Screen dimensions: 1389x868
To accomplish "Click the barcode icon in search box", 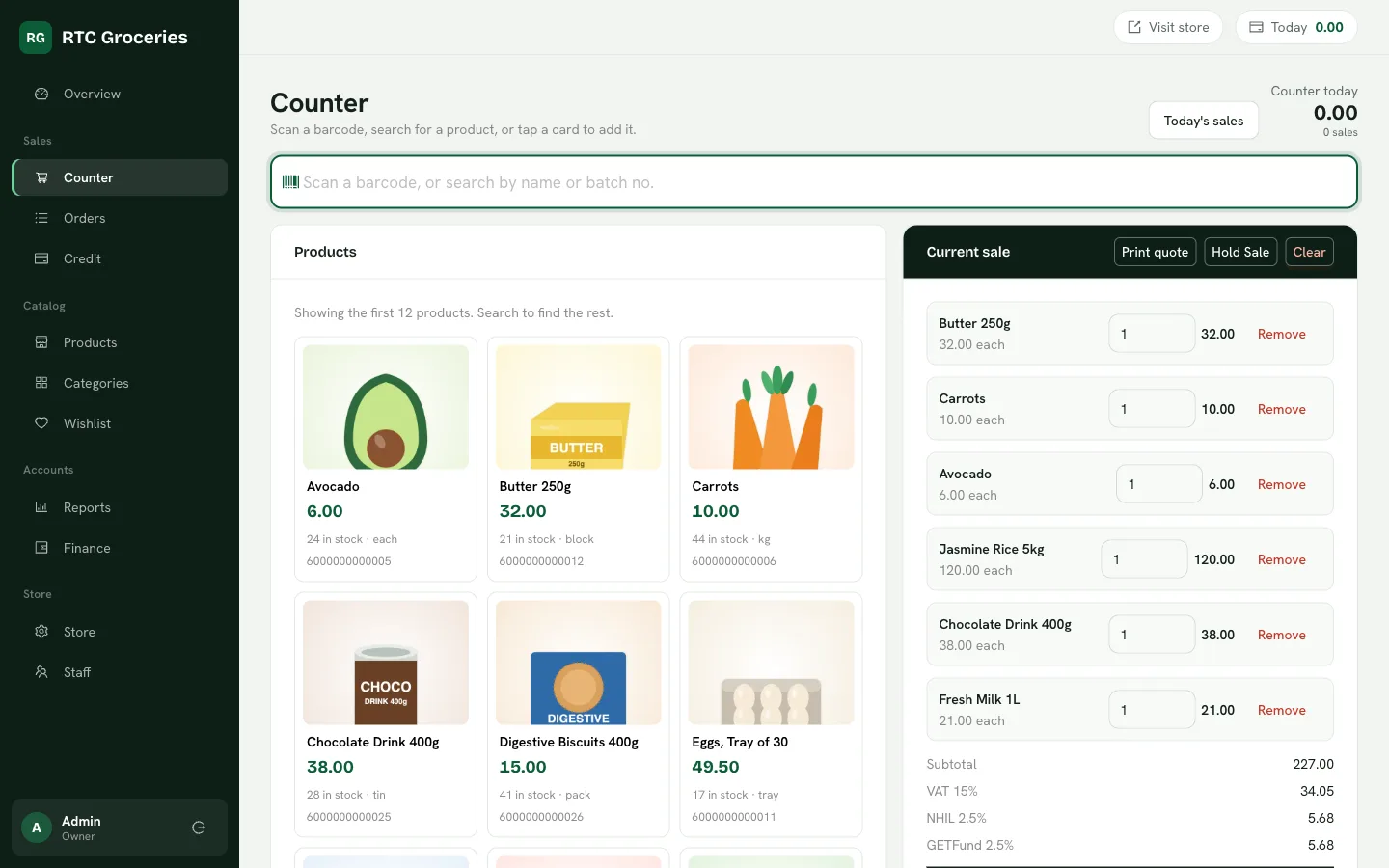I will point(290,181).
